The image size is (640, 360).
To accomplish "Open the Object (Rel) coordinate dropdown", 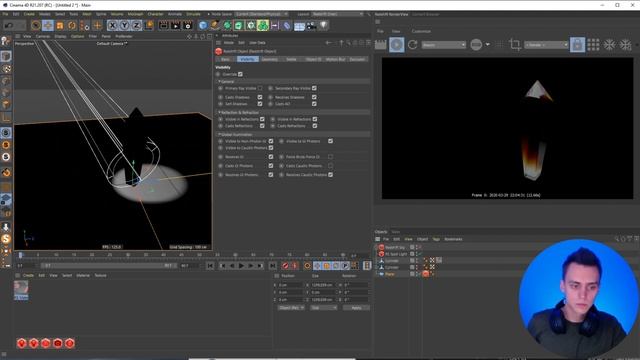I will pos(291,308).
